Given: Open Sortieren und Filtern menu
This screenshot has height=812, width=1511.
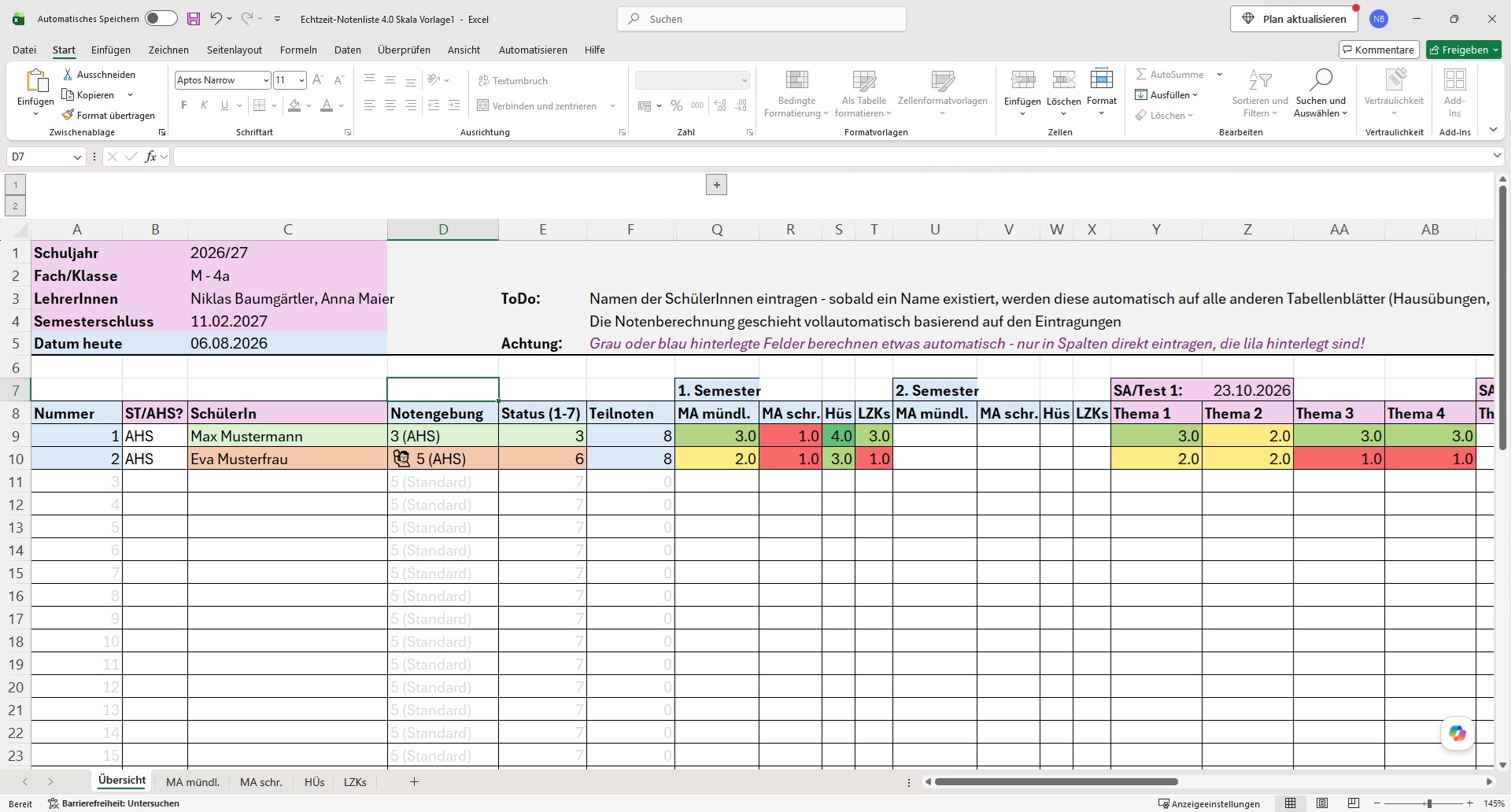Looking at the screenshot, I should tap(1260, 94).
